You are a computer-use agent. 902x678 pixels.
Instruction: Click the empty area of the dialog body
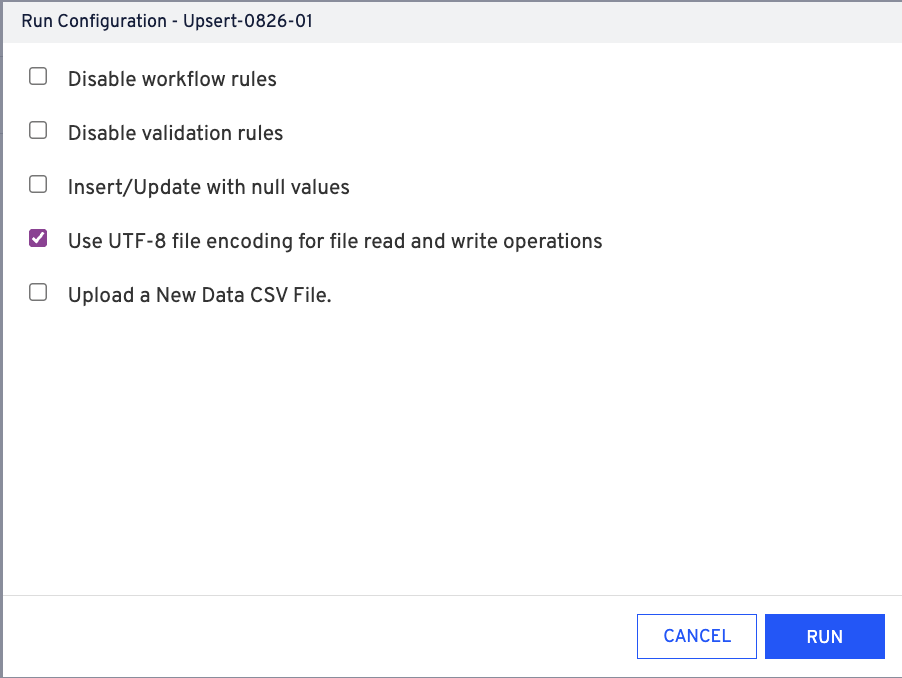click(x=450, y=450)
